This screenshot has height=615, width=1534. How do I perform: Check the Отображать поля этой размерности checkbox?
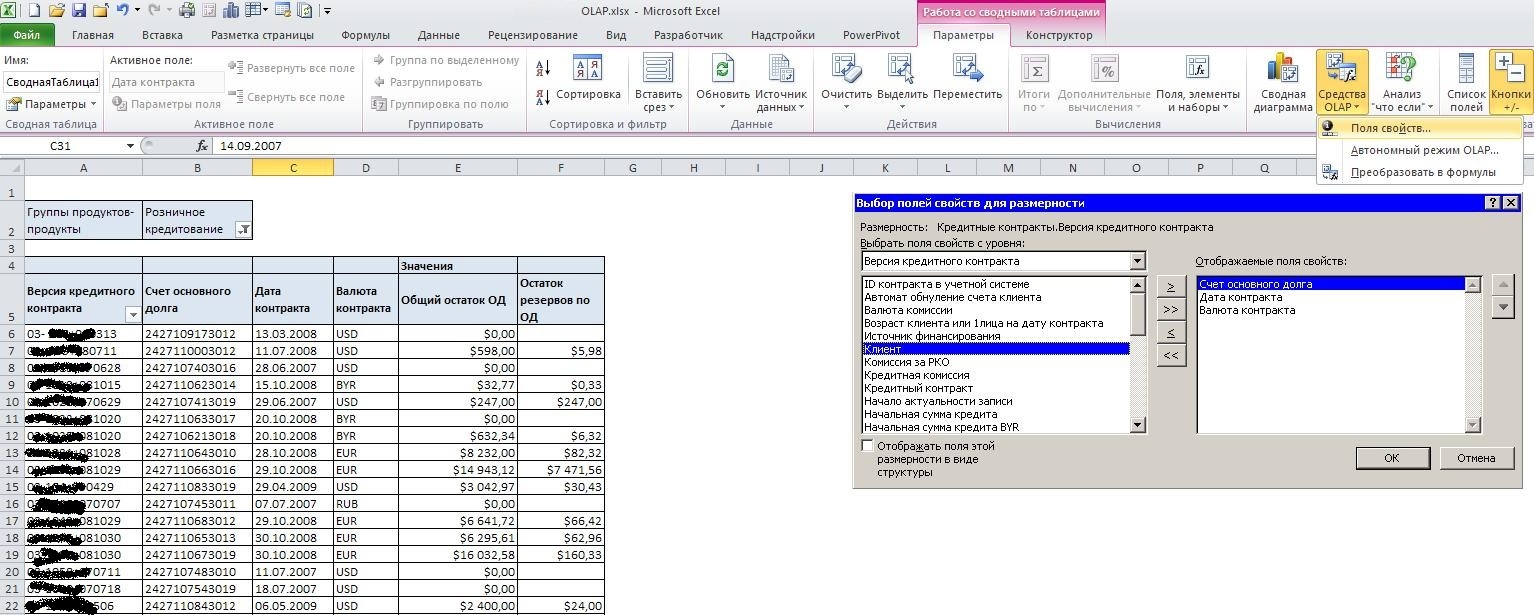point(867,446)
